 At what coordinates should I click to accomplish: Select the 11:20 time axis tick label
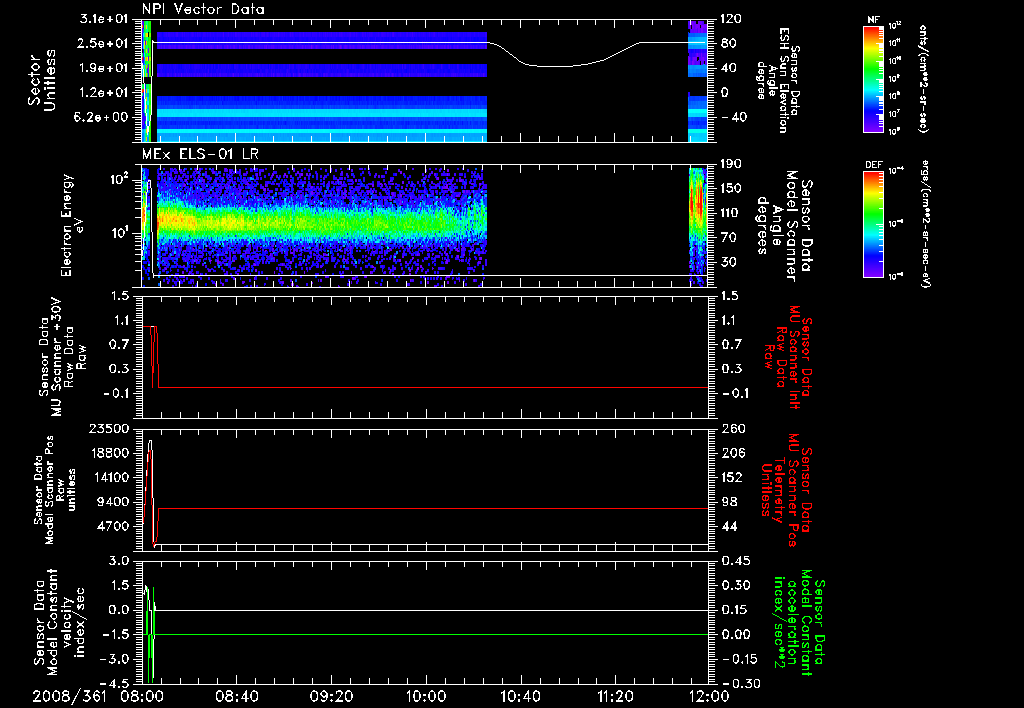pos(615,695)
